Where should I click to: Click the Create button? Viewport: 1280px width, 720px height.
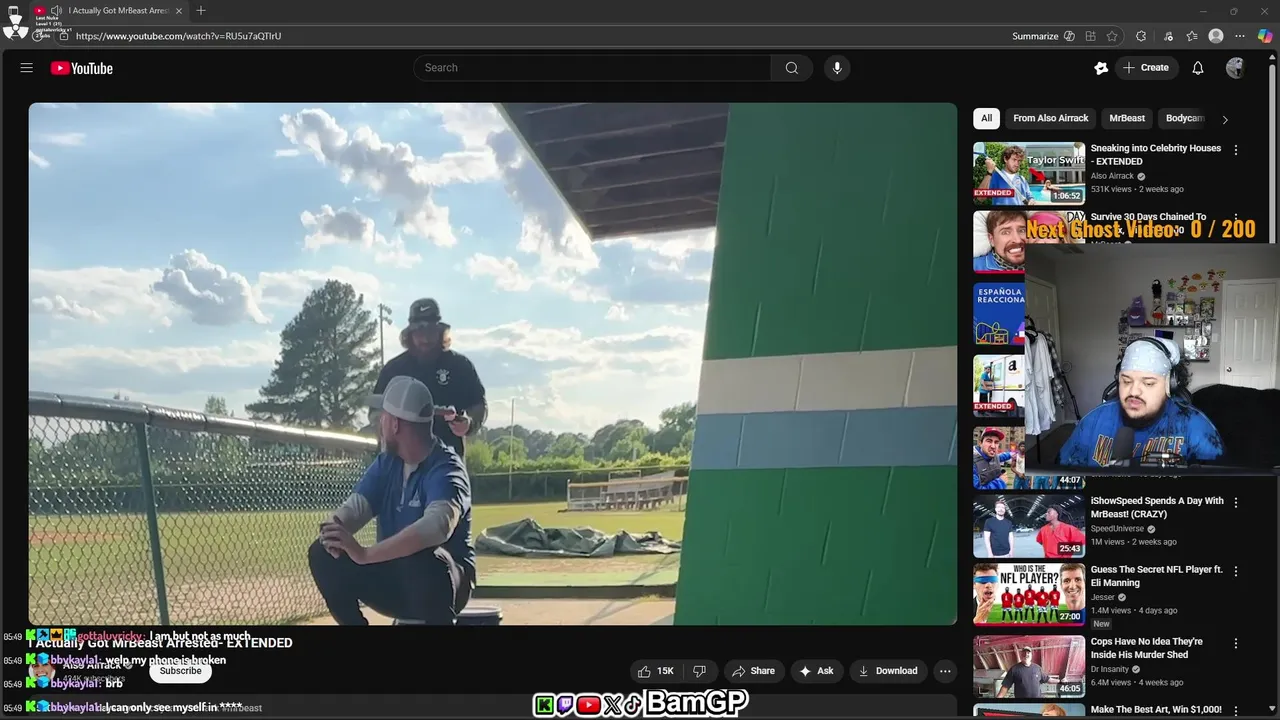1146,68
